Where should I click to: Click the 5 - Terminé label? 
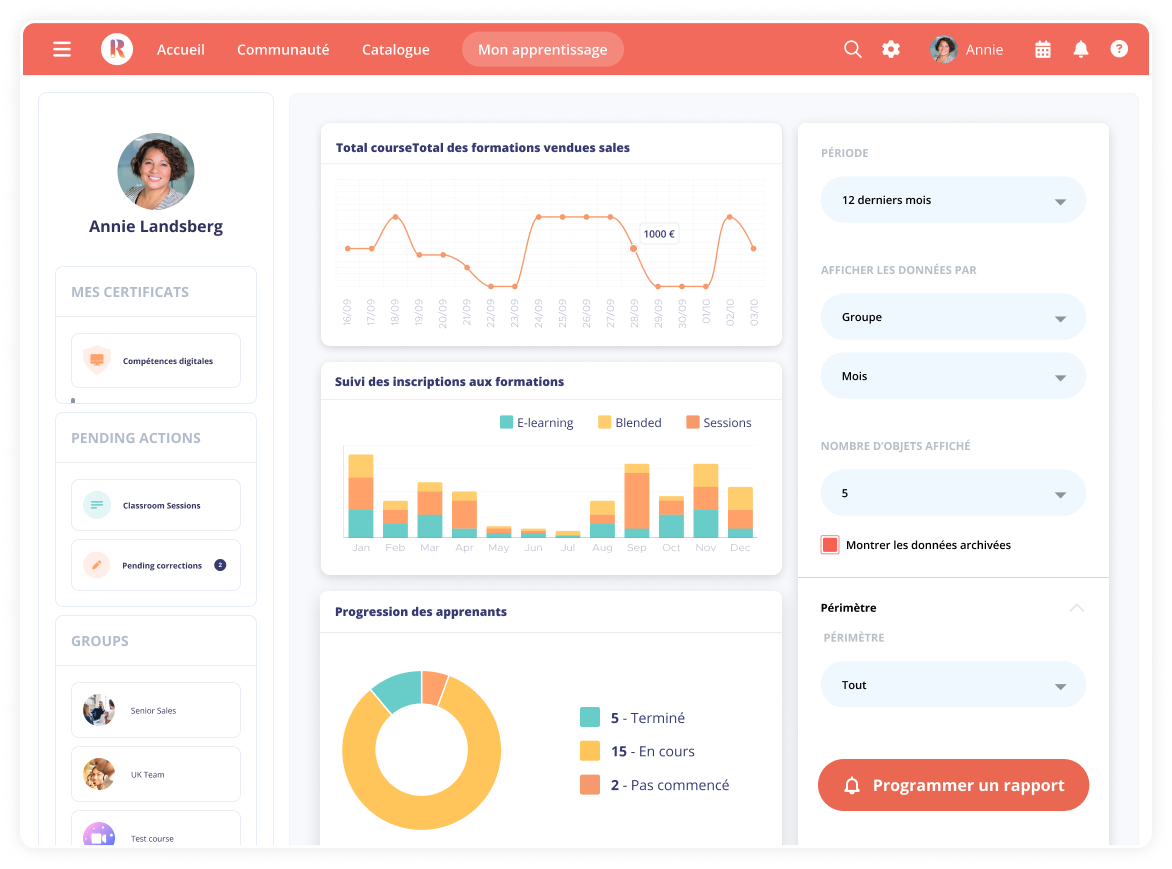[647, 717]
